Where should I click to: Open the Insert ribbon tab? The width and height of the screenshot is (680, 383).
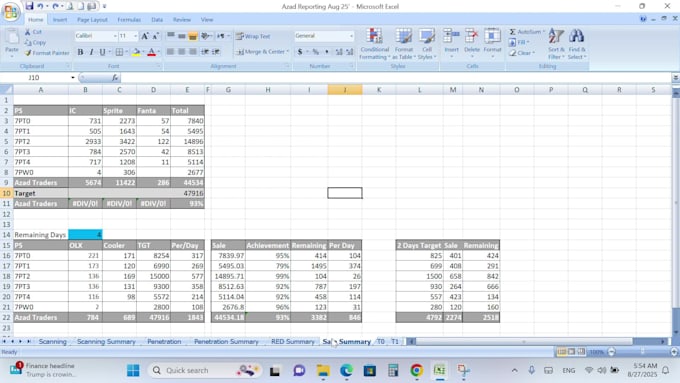[60, 20]
